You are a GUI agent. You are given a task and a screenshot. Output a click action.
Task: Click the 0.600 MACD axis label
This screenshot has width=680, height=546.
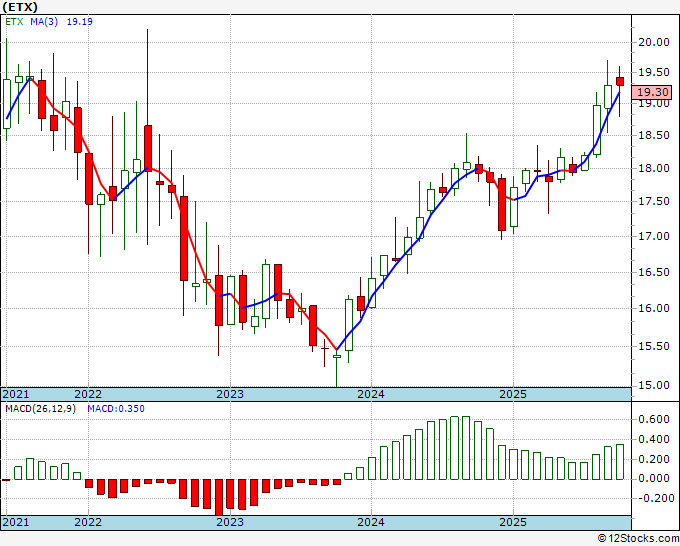click(654, 419)
